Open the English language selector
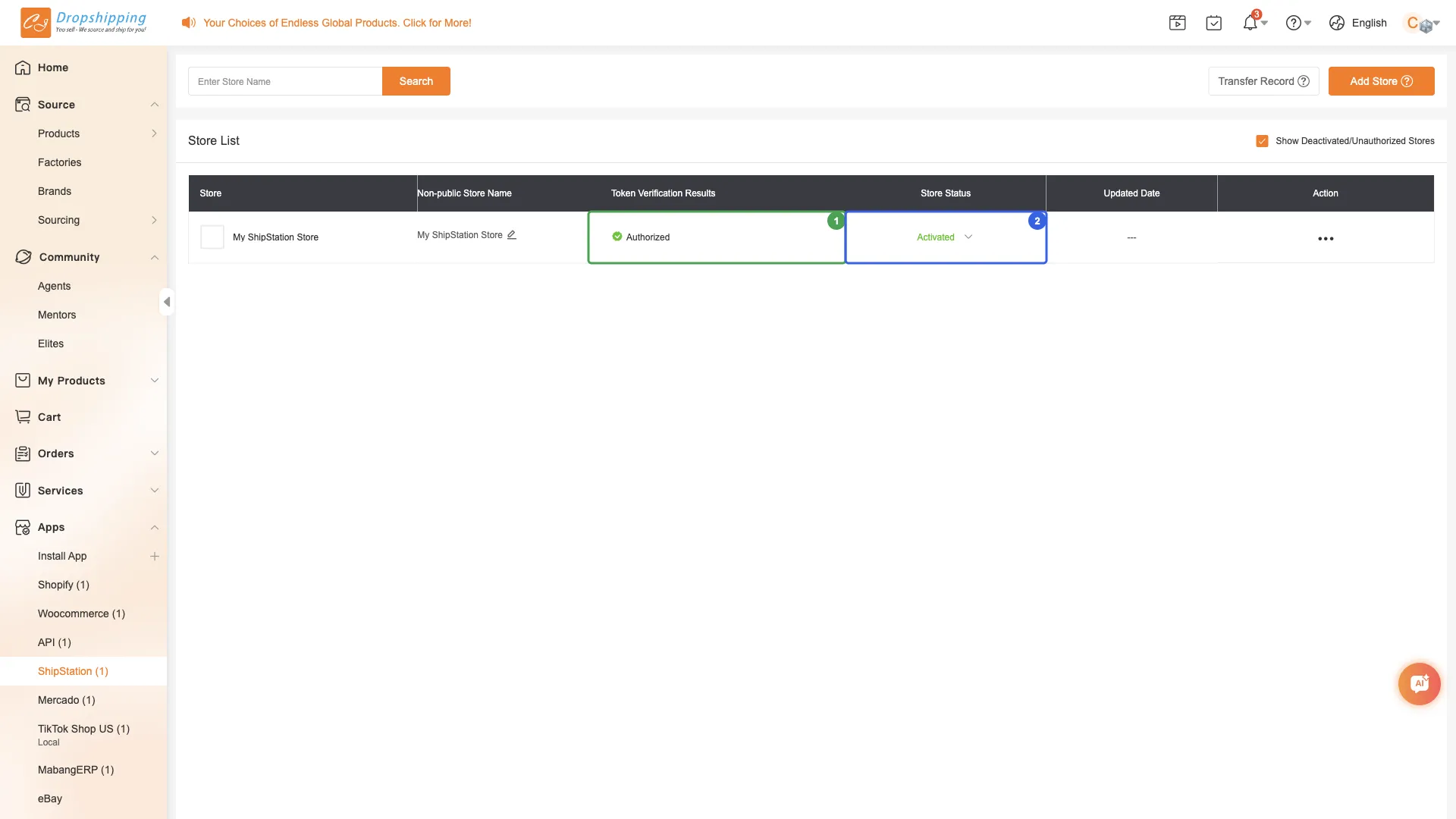This screenshot has height=819, width=1456. tap(1358, 23)
